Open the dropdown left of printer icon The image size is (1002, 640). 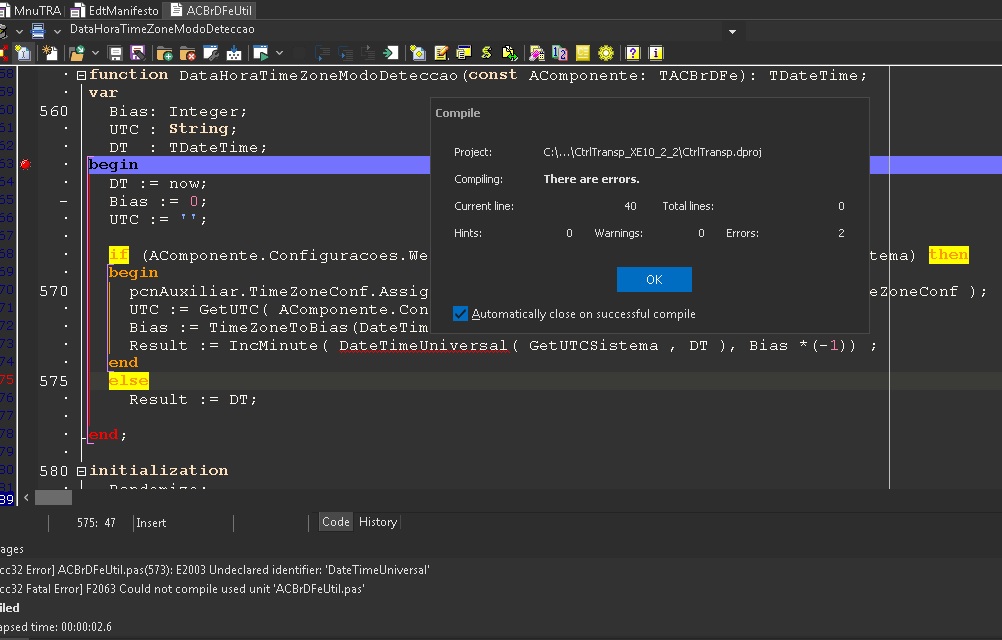(x=19, y=31)
